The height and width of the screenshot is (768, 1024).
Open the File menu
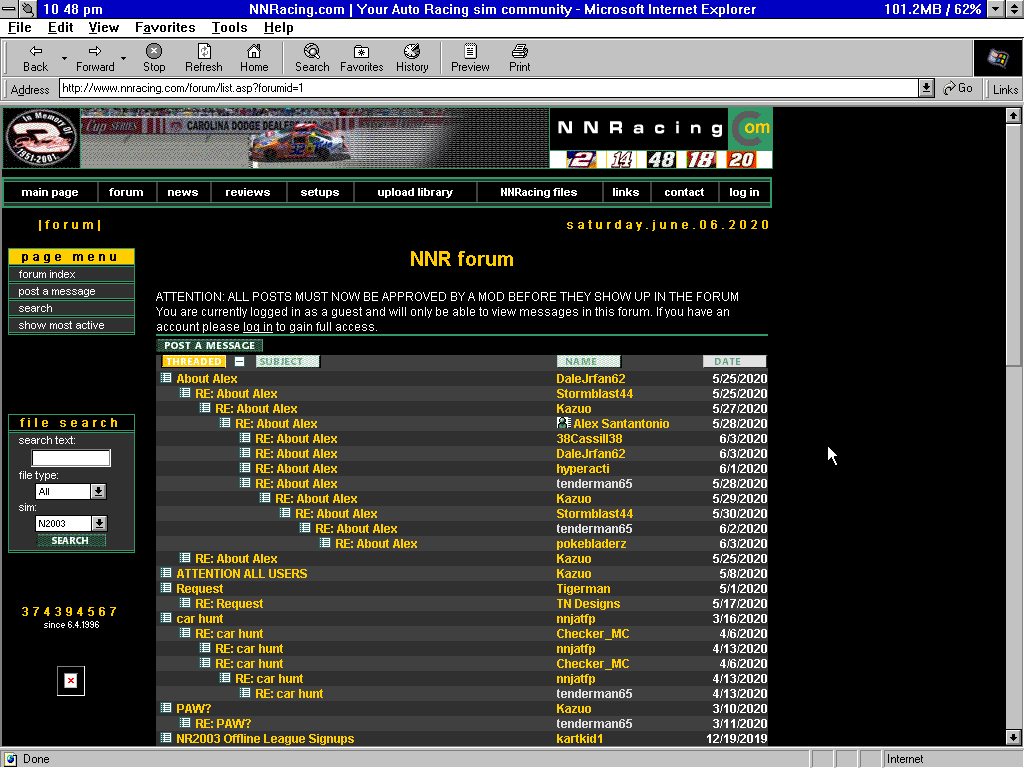pos(20,27)
